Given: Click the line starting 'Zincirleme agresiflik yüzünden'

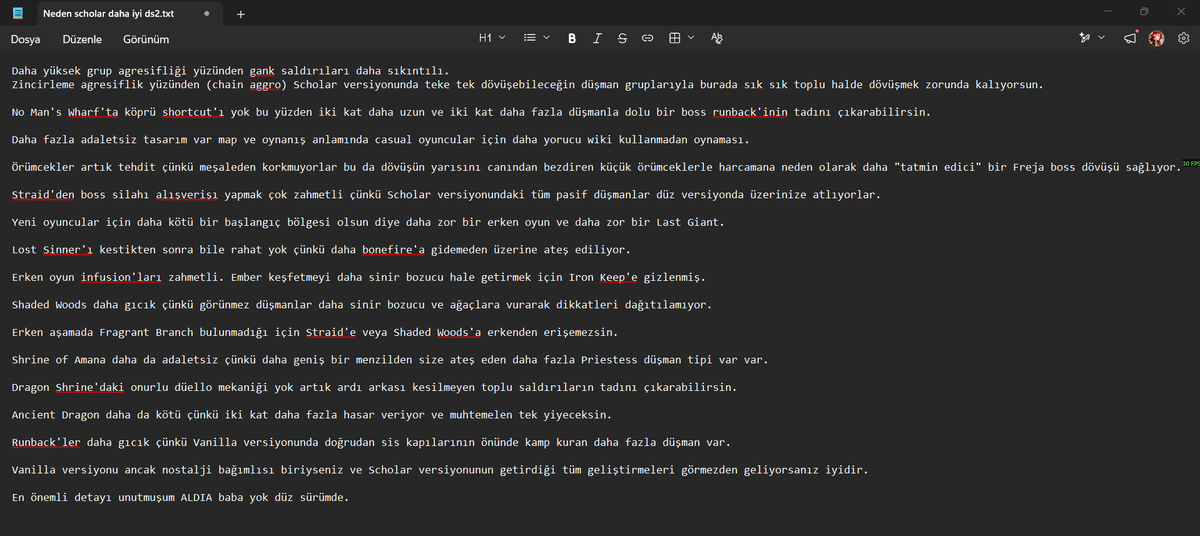Looking at the screenshot, I should coord(527,84).
